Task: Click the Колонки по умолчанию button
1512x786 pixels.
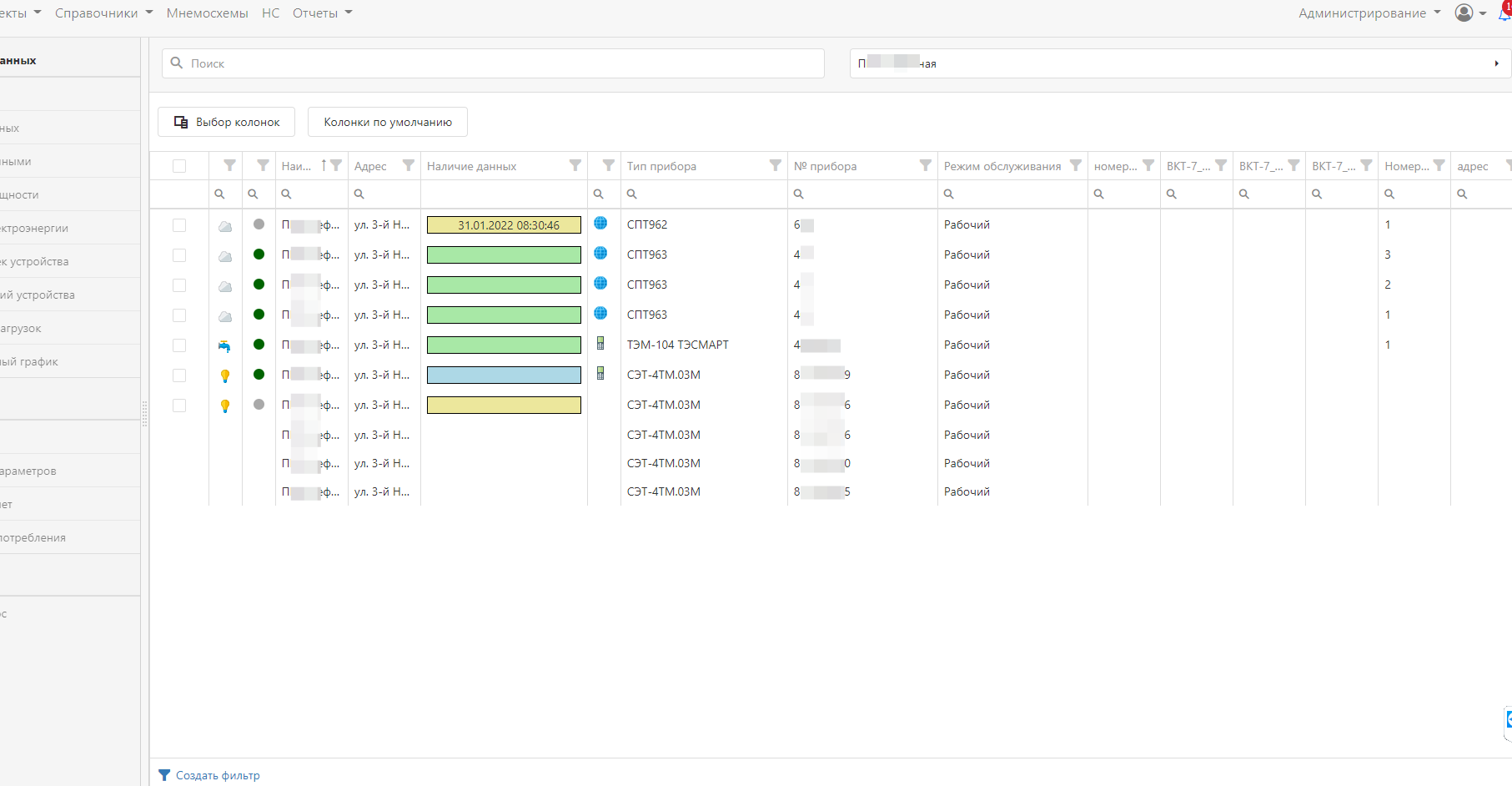Action: tap(388, 122)
